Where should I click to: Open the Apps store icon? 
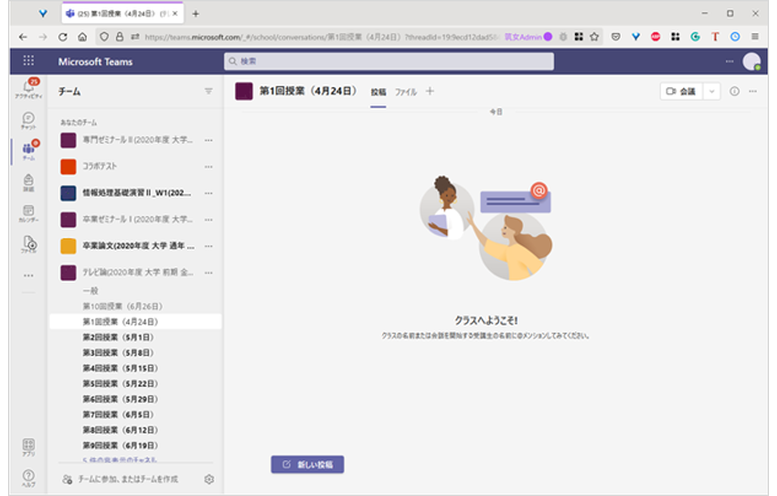[x=29, y=447]
